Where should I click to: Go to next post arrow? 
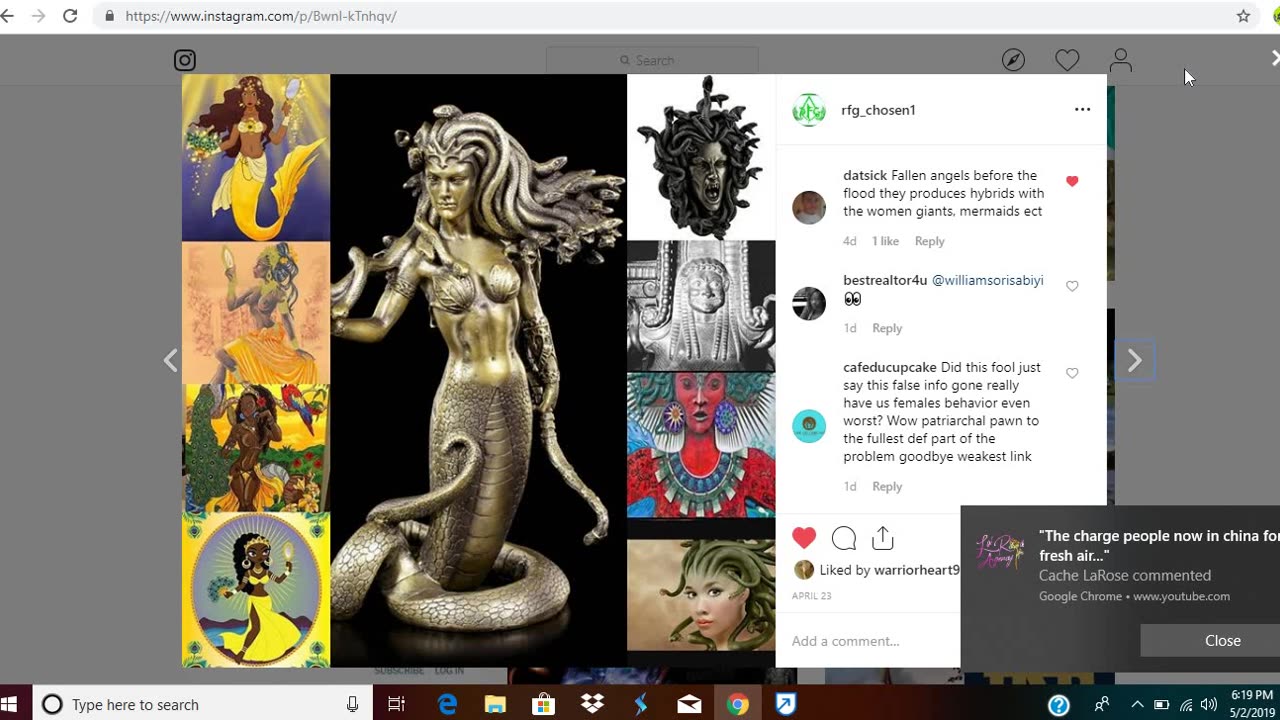1134,361
